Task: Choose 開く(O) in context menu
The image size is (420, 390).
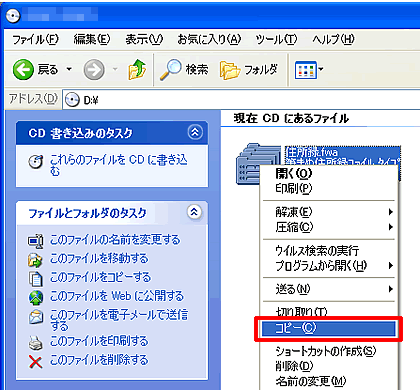Action: click(x=329, y=173)
